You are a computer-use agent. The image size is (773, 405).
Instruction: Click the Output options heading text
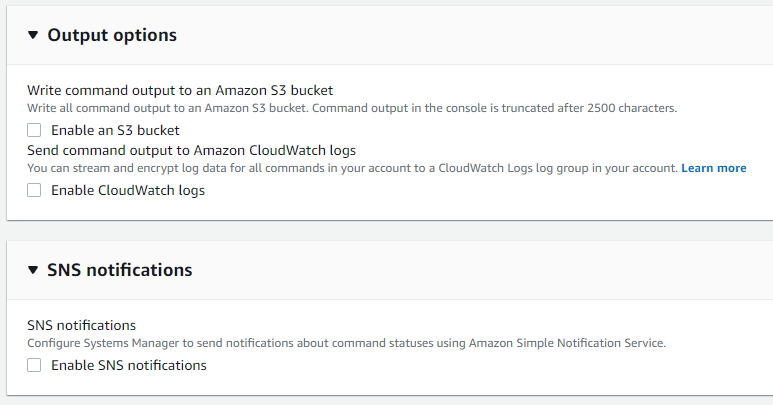[112, 35]
